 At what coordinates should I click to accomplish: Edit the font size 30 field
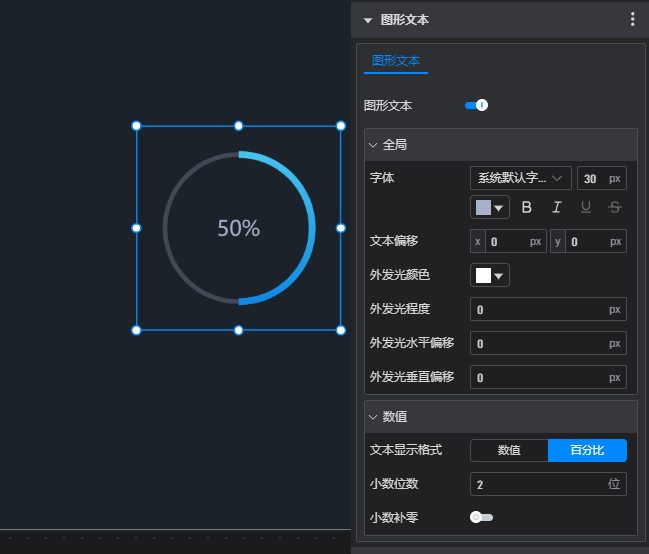point(602,178)
